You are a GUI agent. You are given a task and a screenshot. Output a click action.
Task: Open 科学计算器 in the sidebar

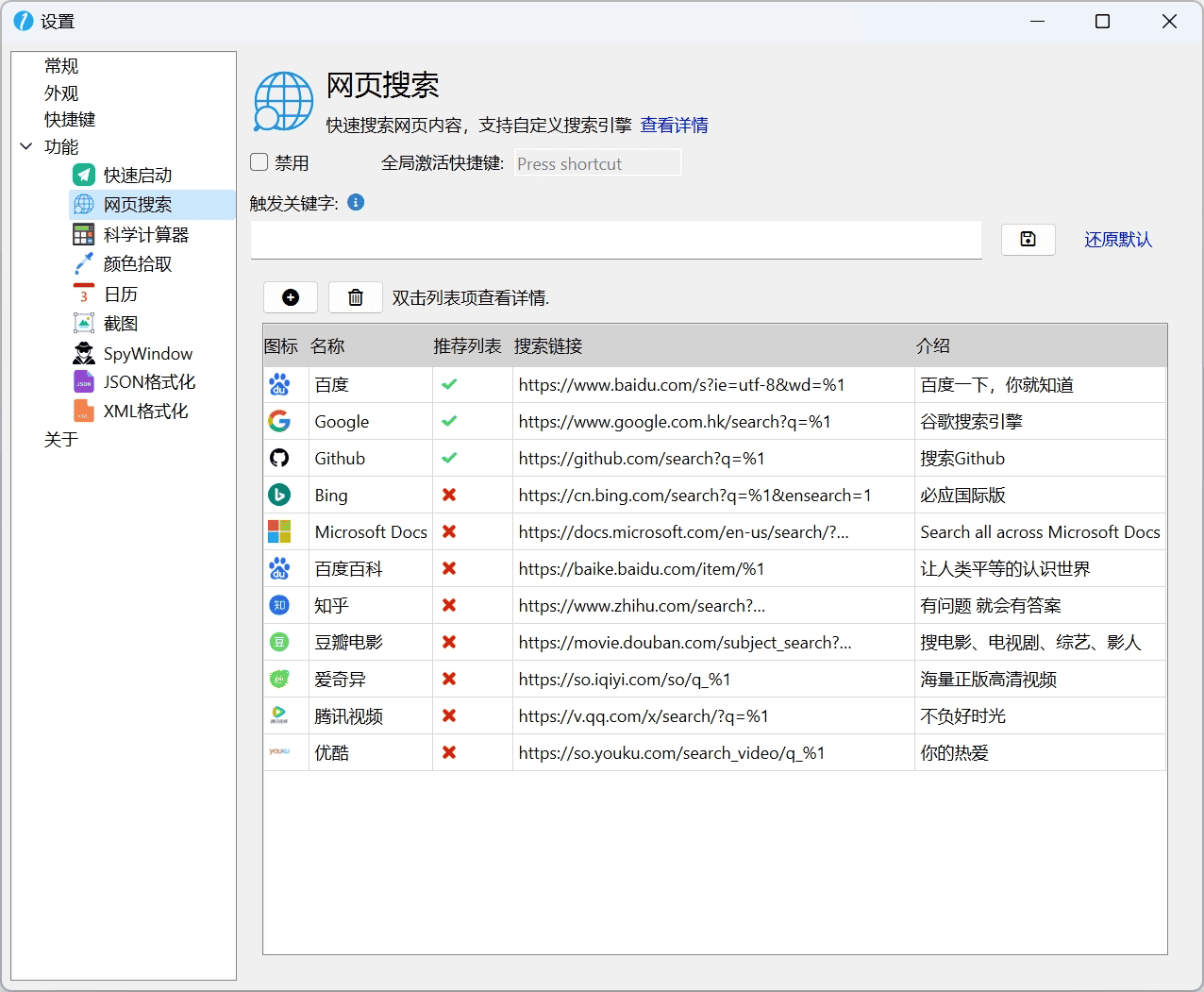[145, 235]
